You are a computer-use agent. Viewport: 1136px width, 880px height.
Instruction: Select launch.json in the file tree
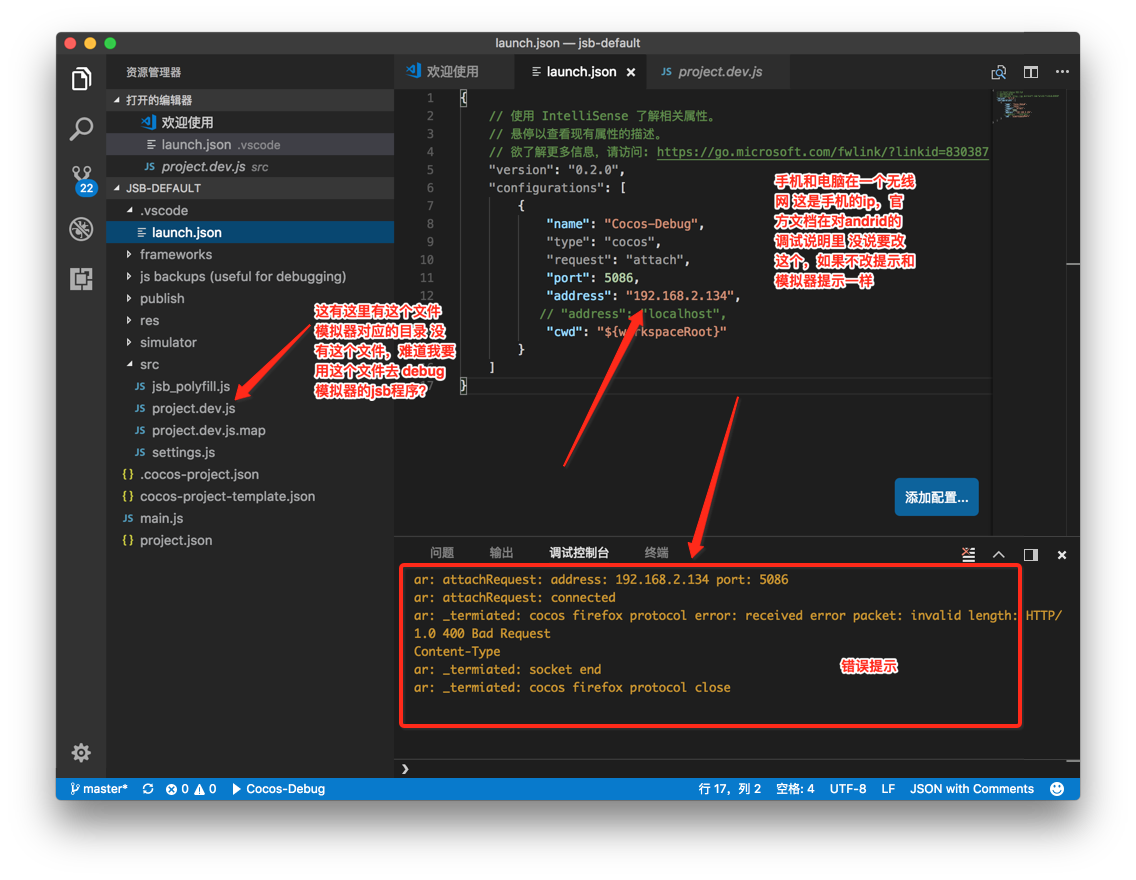click(250, 232)
